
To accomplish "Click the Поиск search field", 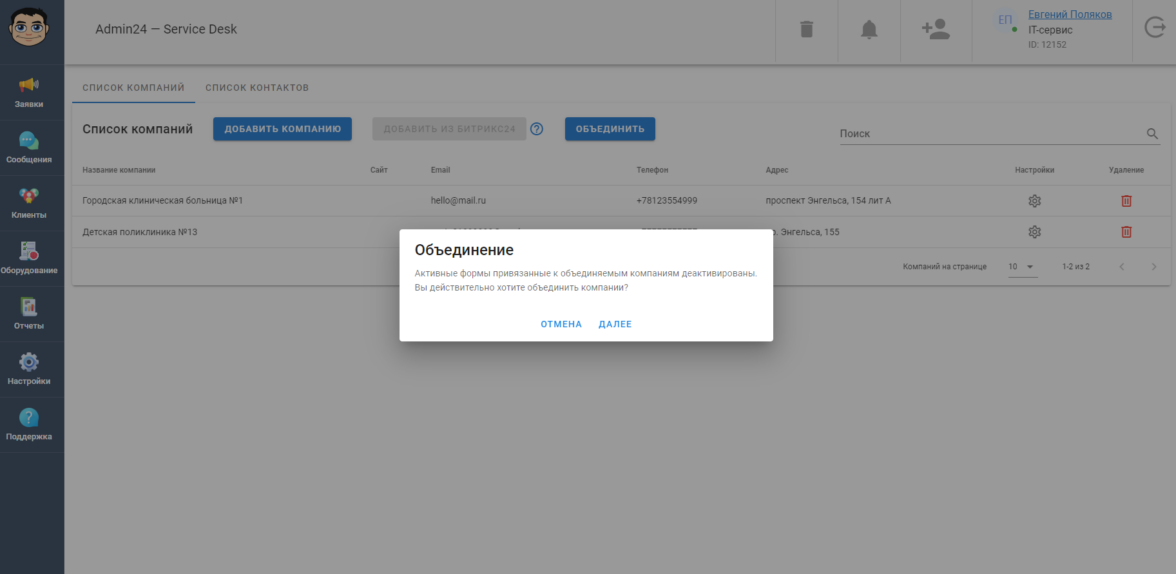I will 990,133.
